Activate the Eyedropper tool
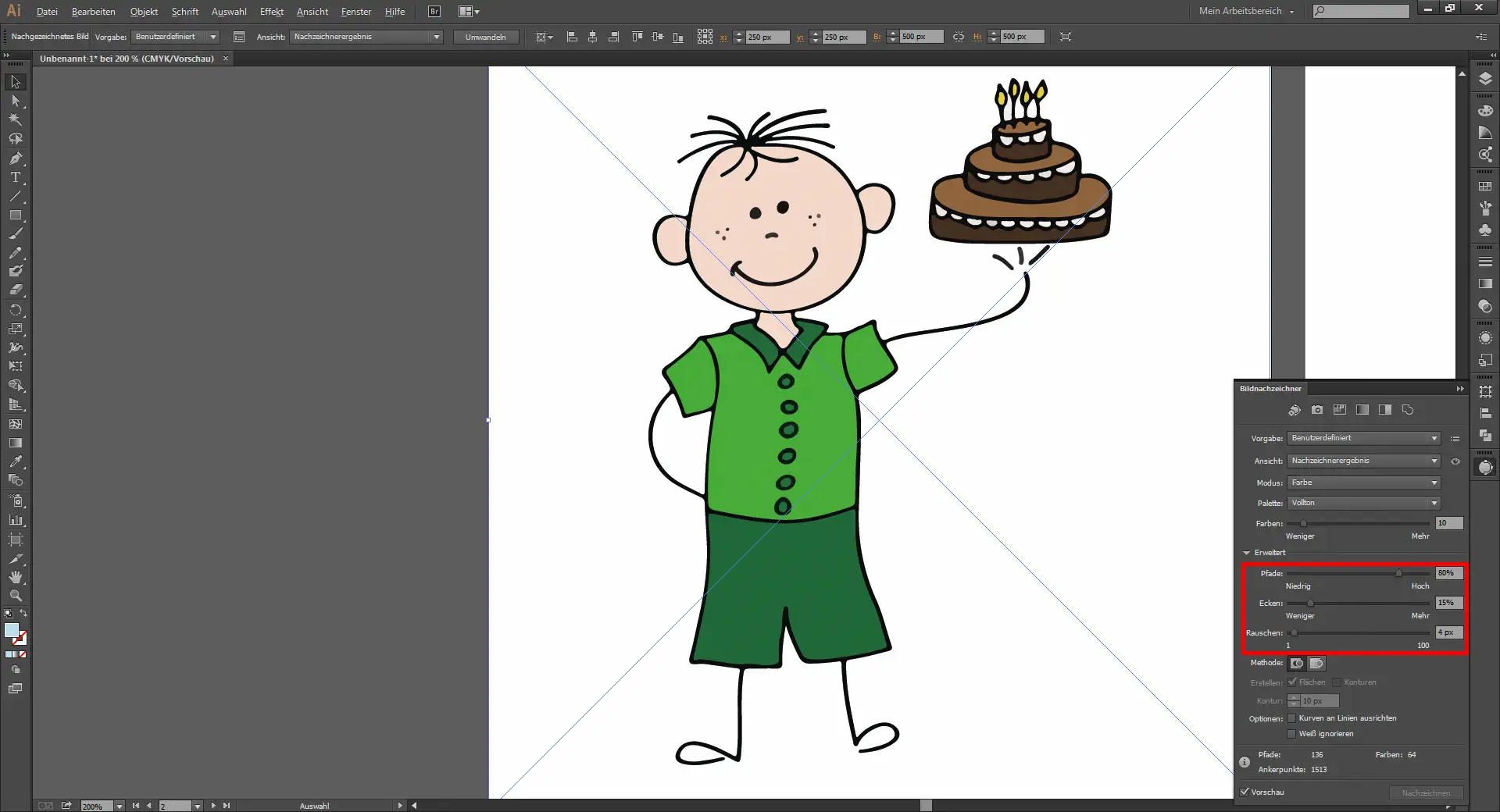 click(x=15, y=461)
